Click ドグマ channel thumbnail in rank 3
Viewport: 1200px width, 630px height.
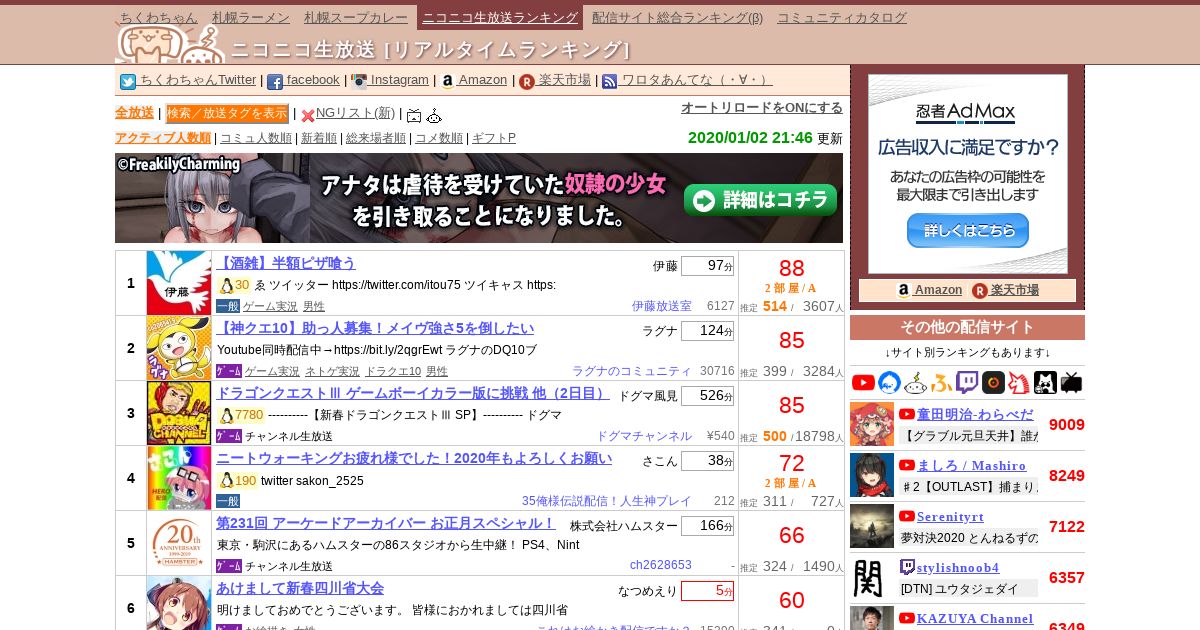(x=179, y=413)
